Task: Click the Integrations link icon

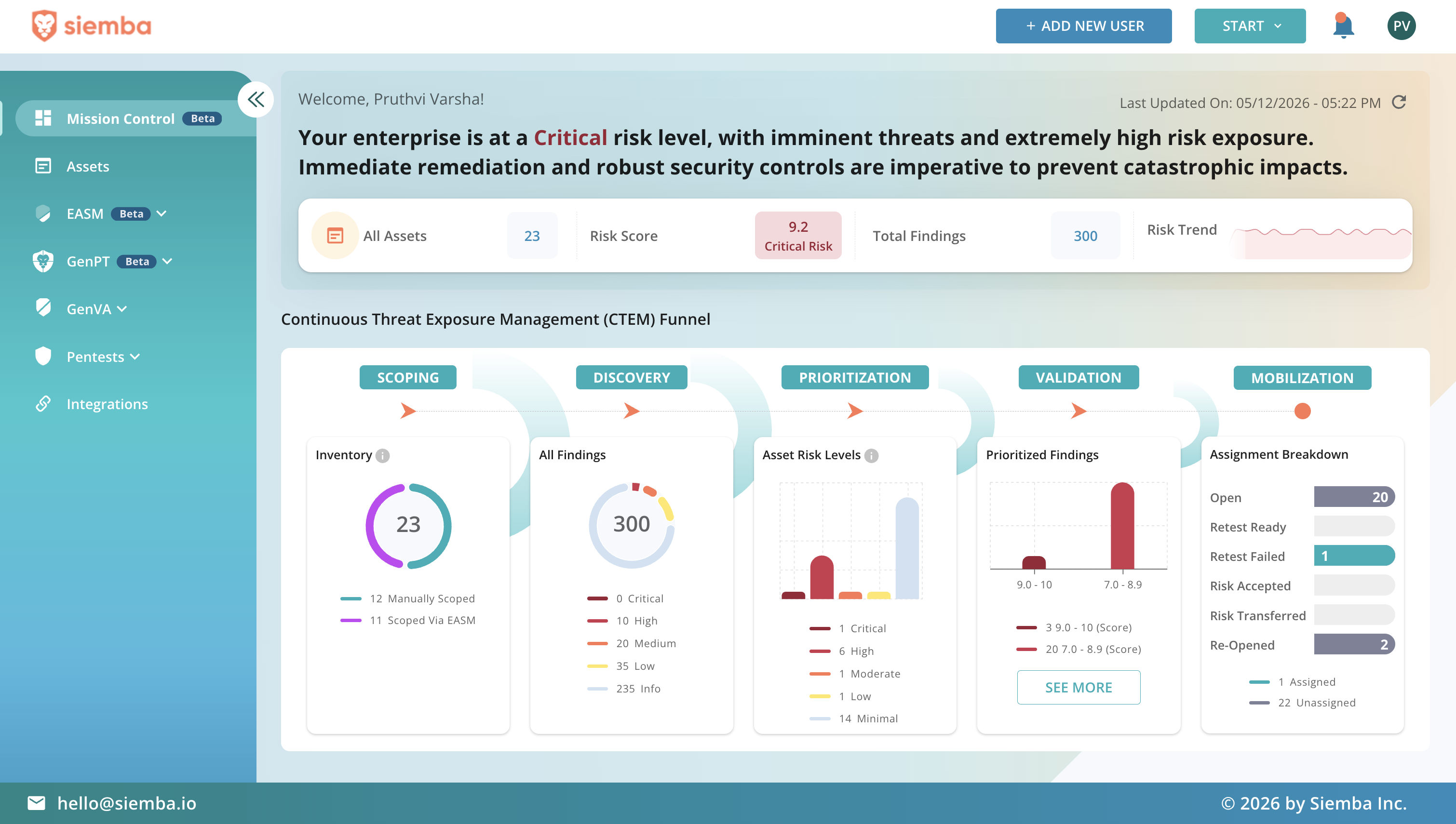Action: 43,403
